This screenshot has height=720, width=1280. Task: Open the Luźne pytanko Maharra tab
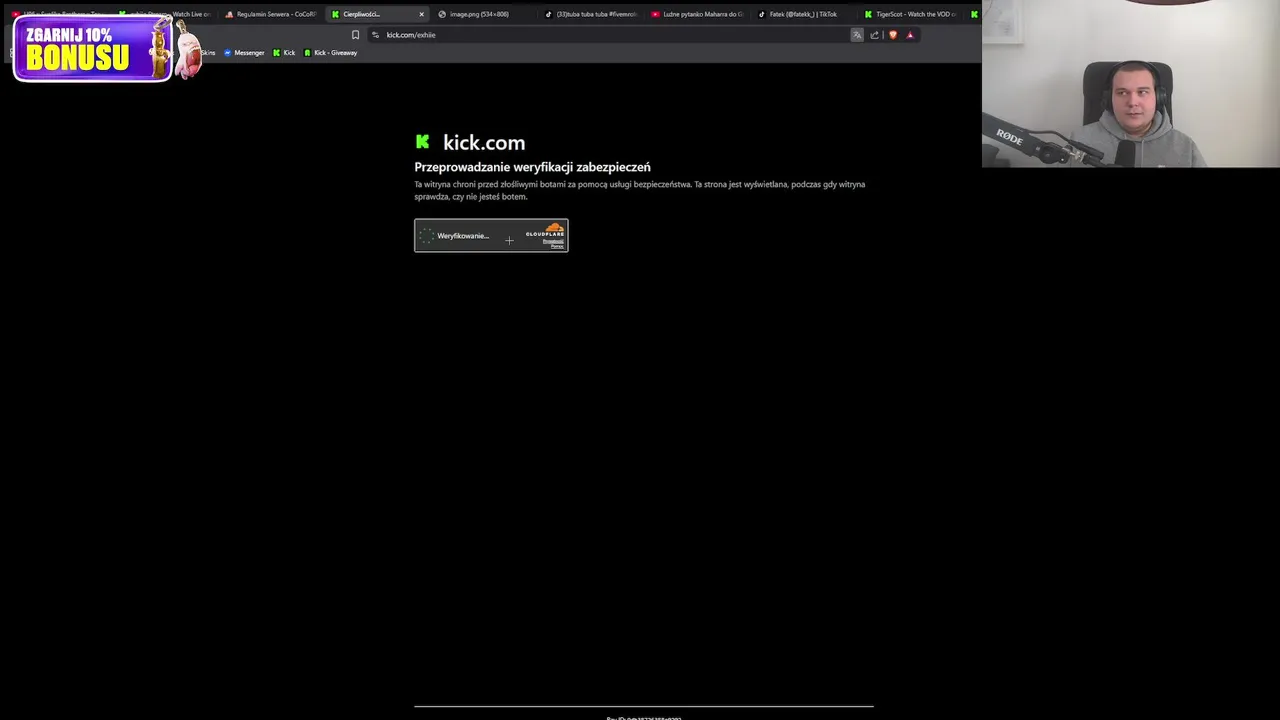(697, 14)
